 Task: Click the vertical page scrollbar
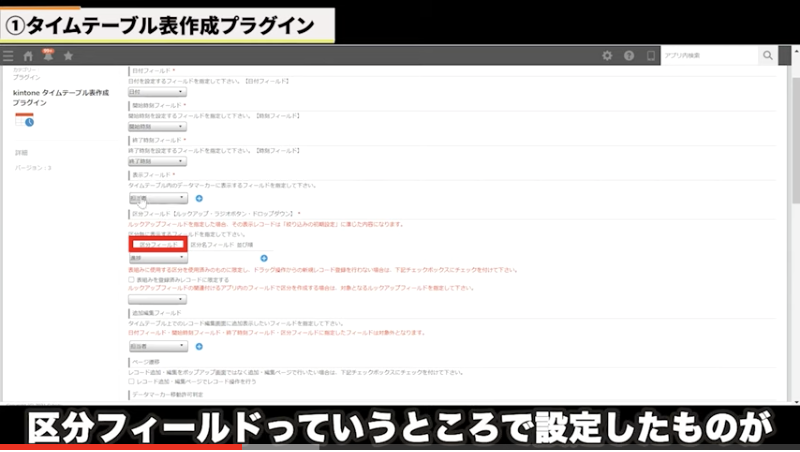tap(794, 200)
